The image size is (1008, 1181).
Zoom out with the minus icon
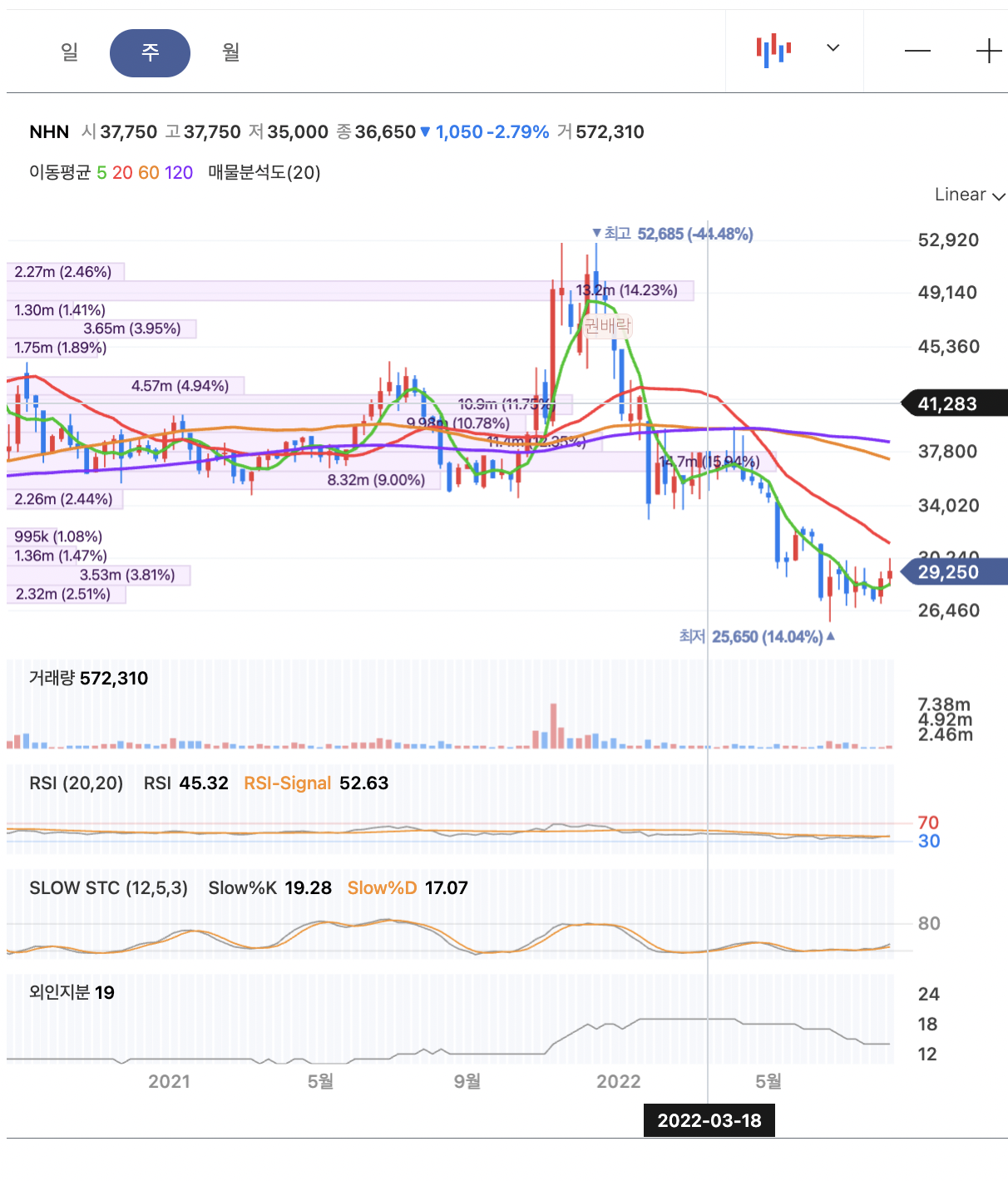tap(917, 51)
